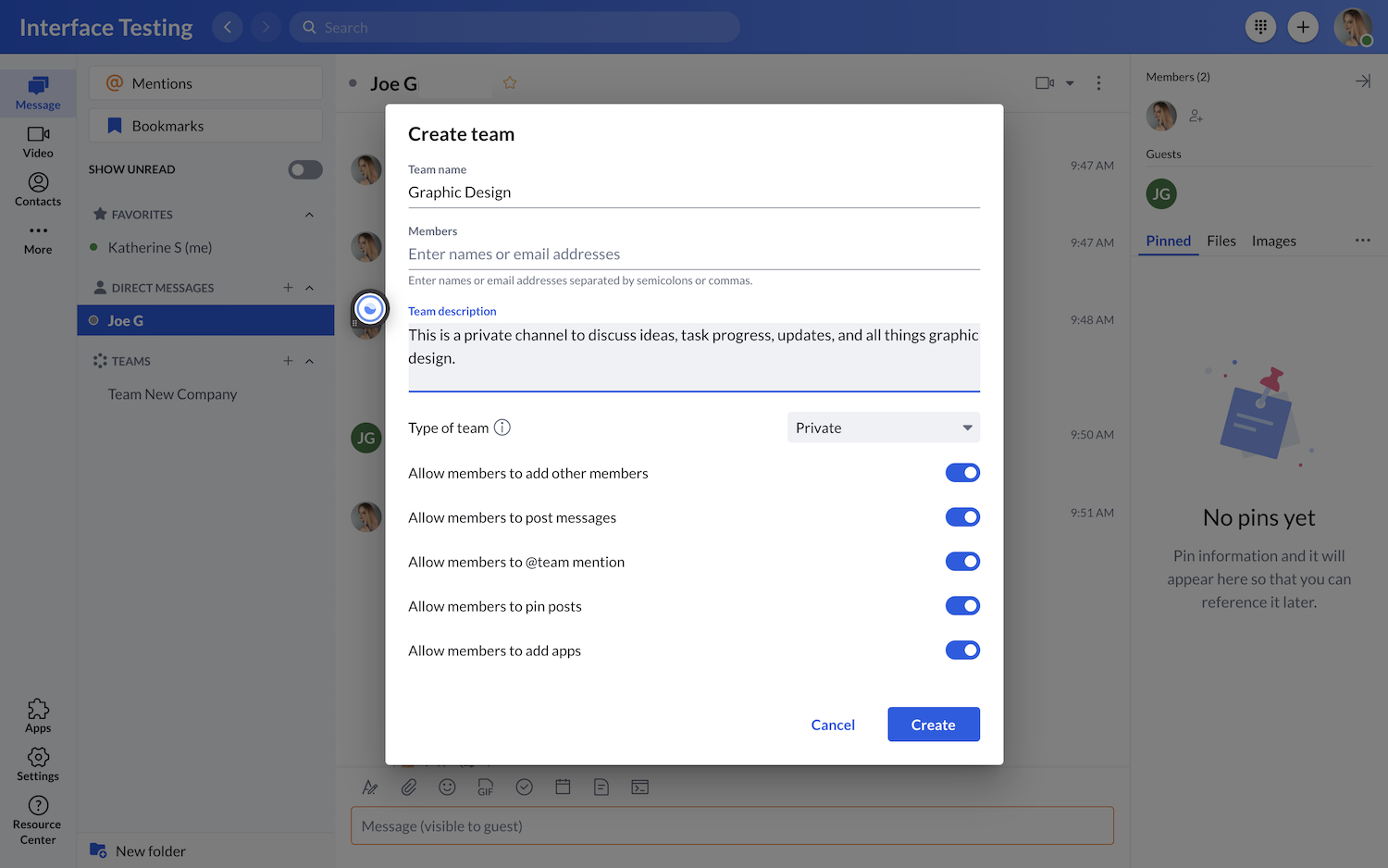Open right panel more tabs ellipsis
This screenshot has width=1388, height=868.
(x=1363, y=241)
